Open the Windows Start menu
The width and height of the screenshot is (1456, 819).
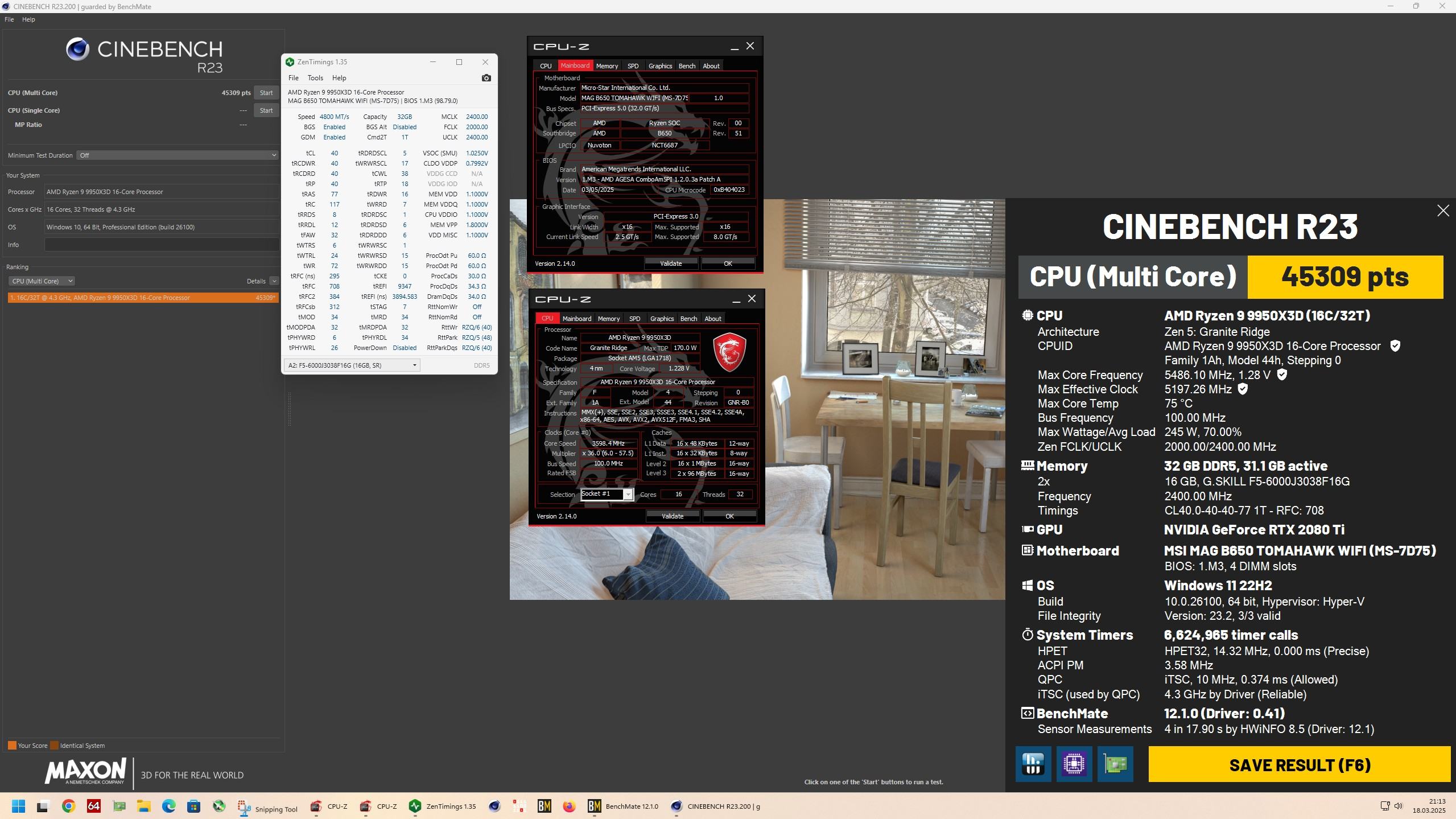tap(18, 806)
